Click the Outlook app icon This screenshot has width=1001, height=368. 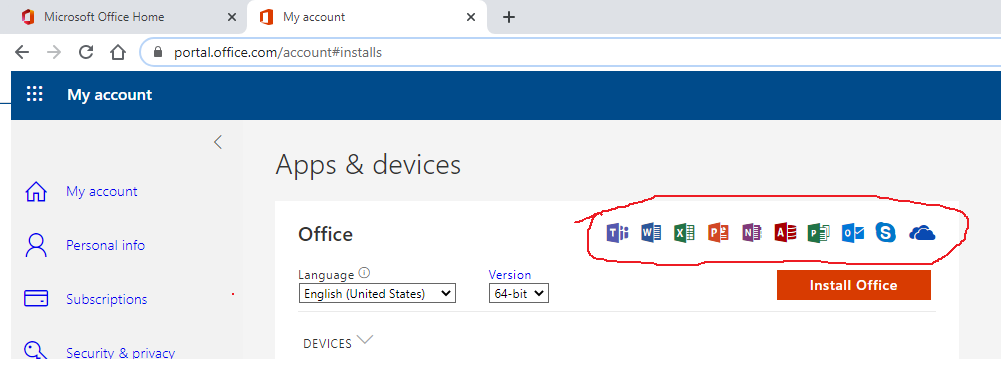coord(852,233)
